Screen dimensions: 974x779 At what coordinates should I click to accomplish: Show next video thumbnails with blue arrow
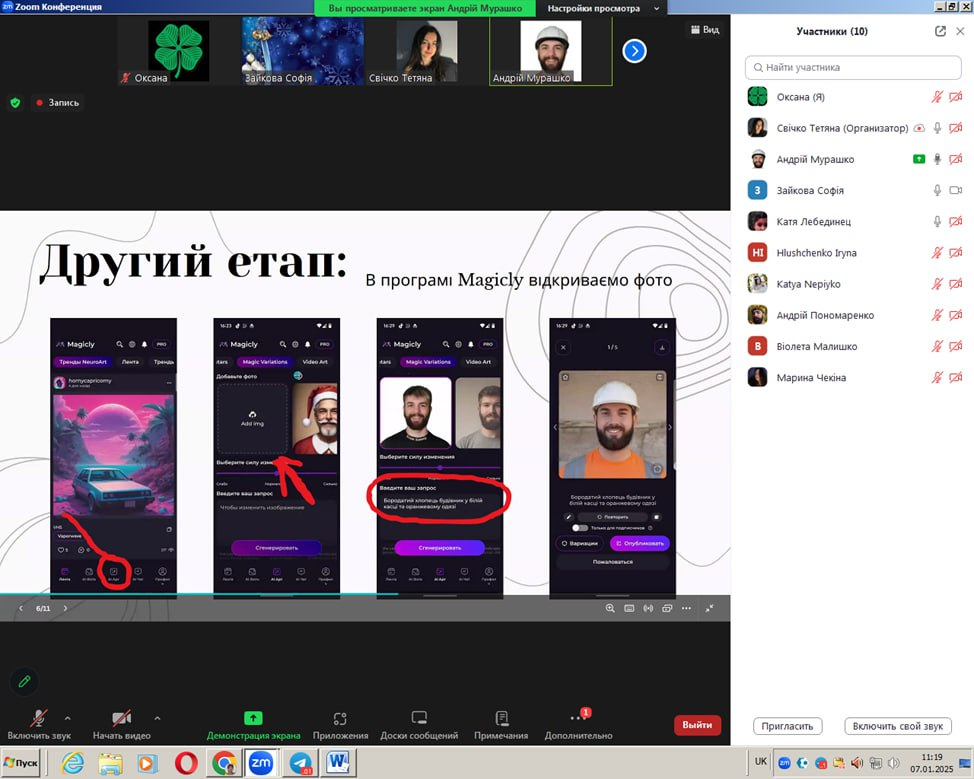pyautogui.click(x=634, y=51)
